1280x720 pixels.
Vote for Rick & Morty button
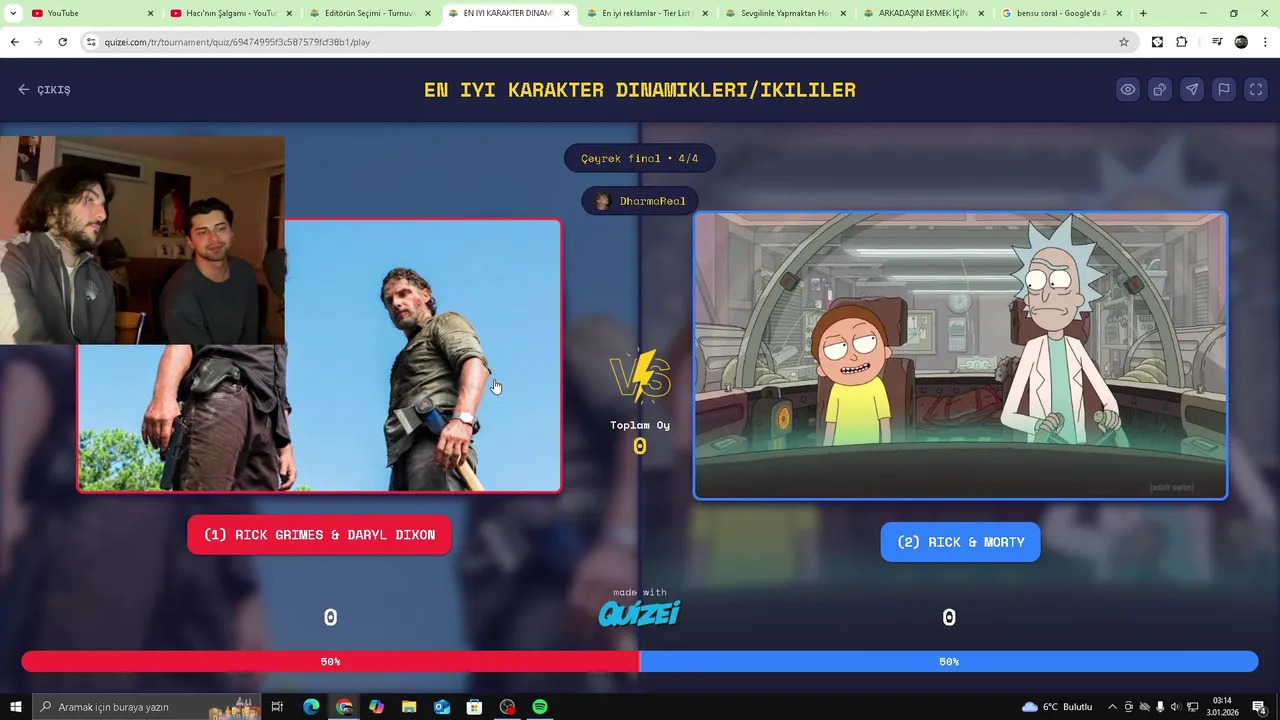pos(960,542)
